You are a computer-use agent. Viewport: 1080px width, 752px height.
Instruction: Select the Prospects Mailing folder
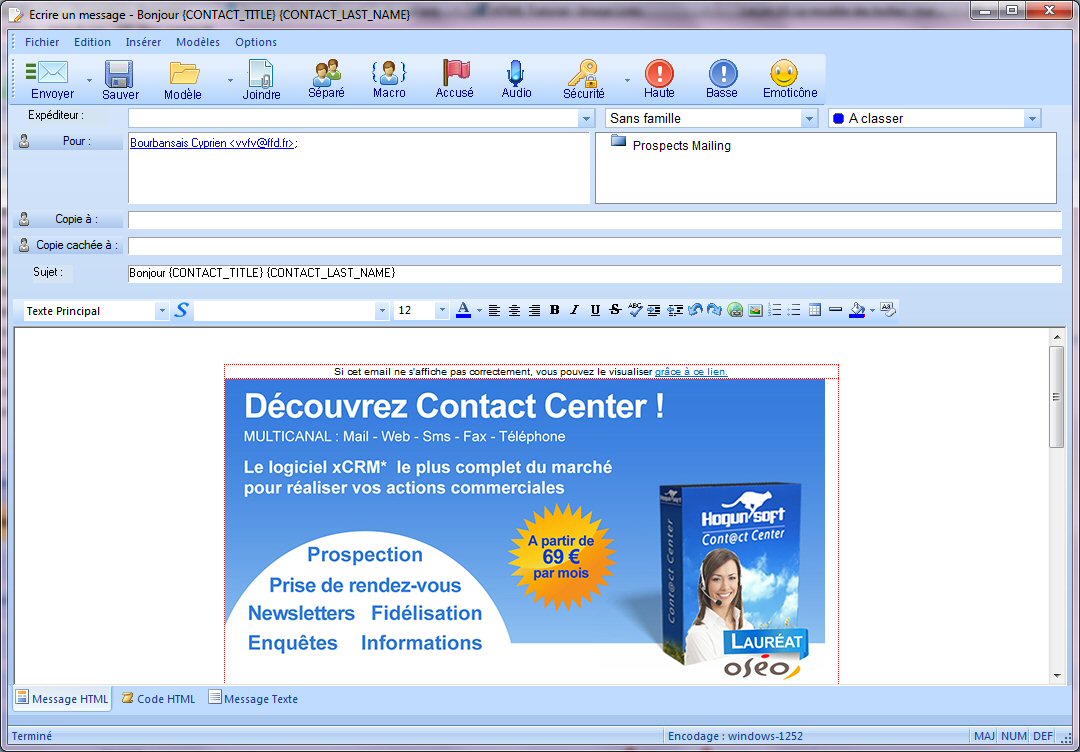[x=671, y=145]
